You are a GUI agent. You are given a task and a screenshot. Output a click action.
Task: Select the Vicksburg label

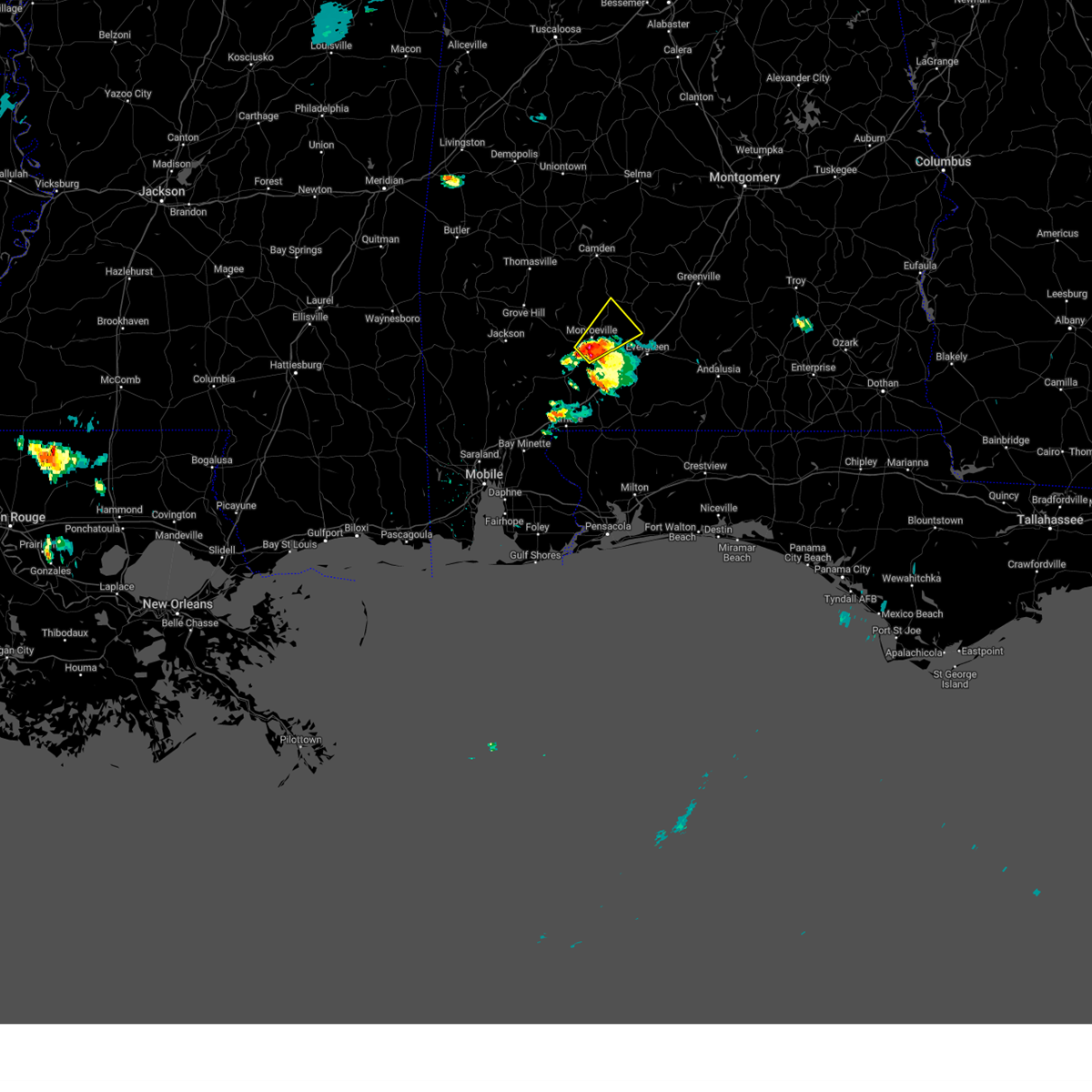click(x=57, y=184)
